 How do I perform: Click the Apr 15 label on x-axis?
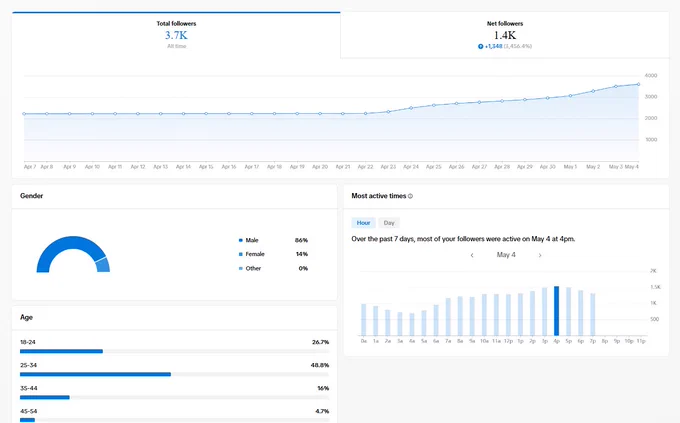206,167
